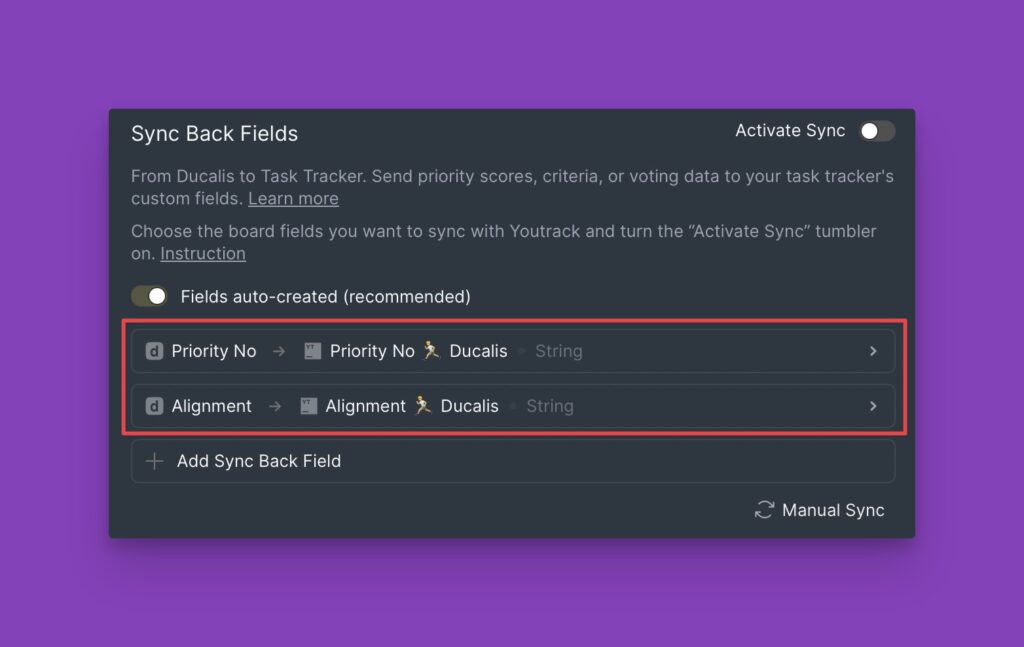Open the Learn more link

coord(293,198)
